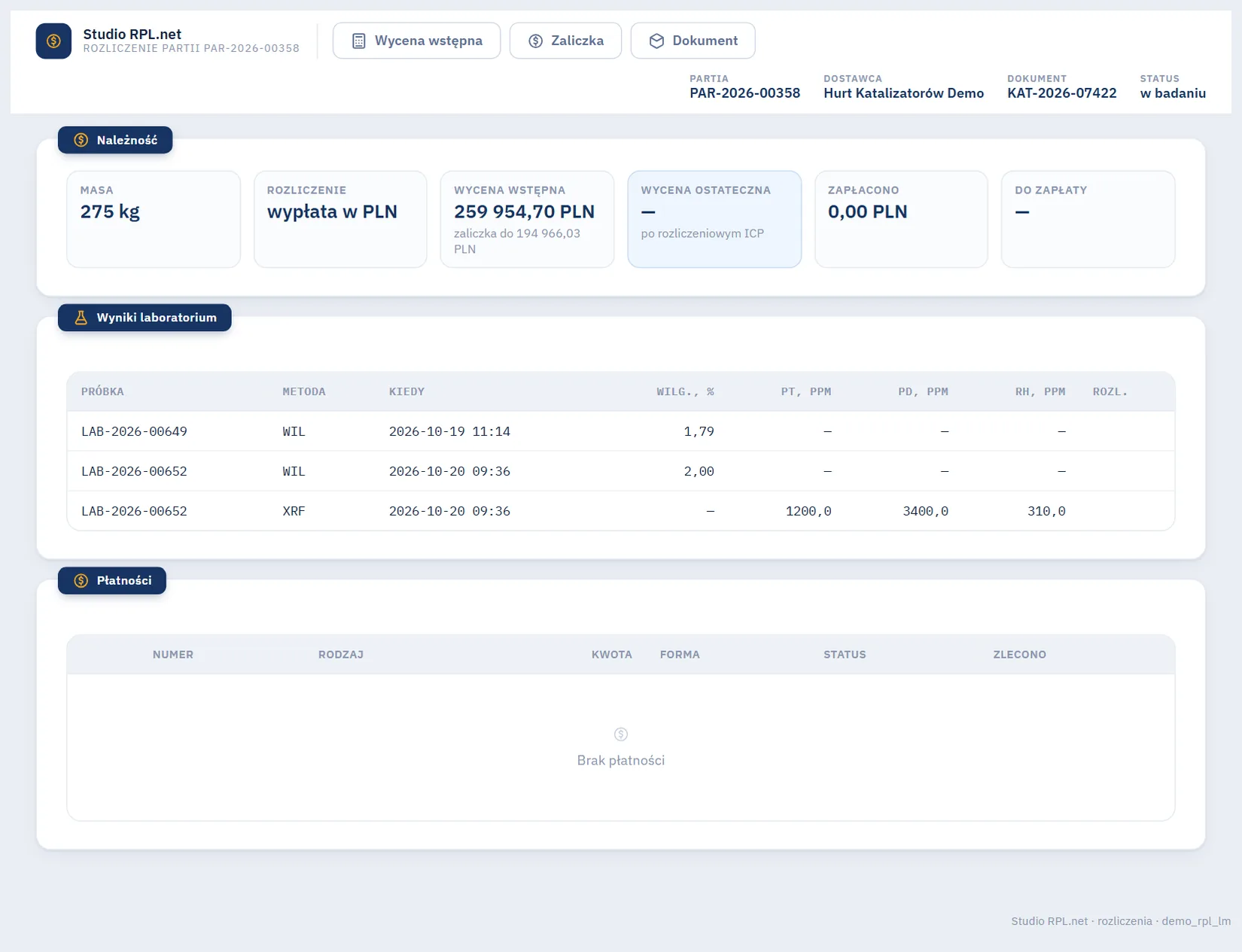Open the Wycena wstępna action
The image size is (1242, 952).
pyautogui.click(x=416, y=41)
